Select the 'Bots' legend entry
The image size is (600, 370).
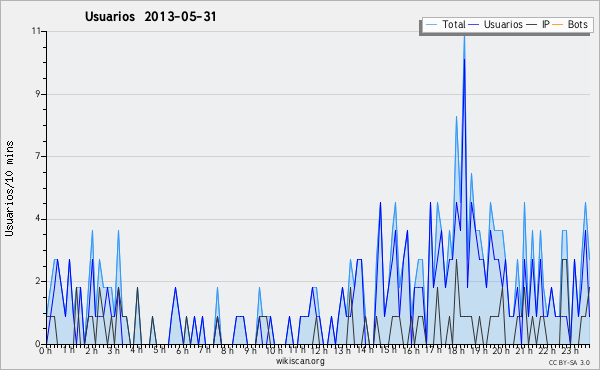click(570, 24)
